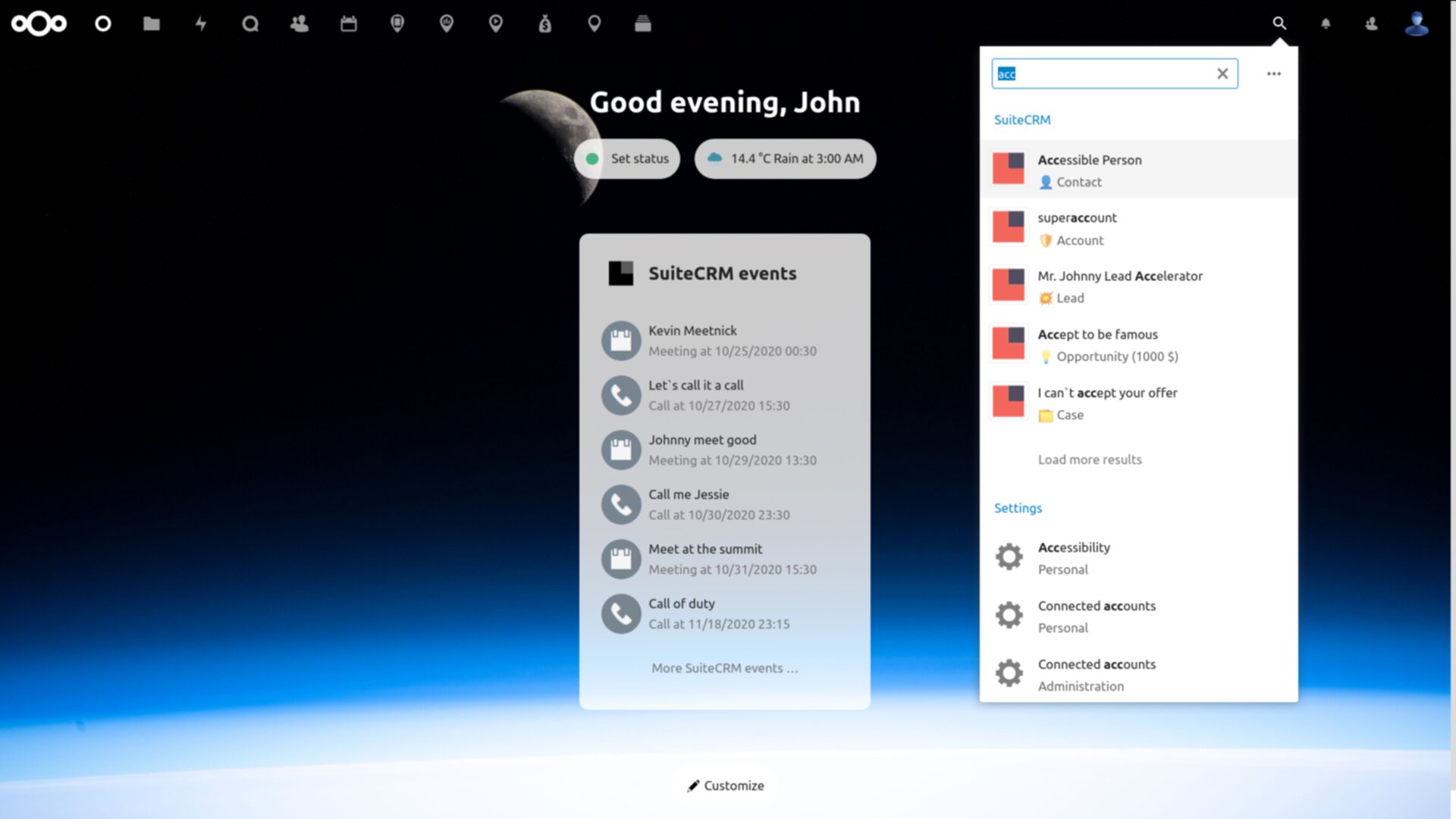Viewport: 1456px width, 819px height.
Task: Open the 'Let`s call it a call' event
Action: [x=725, y=395]
